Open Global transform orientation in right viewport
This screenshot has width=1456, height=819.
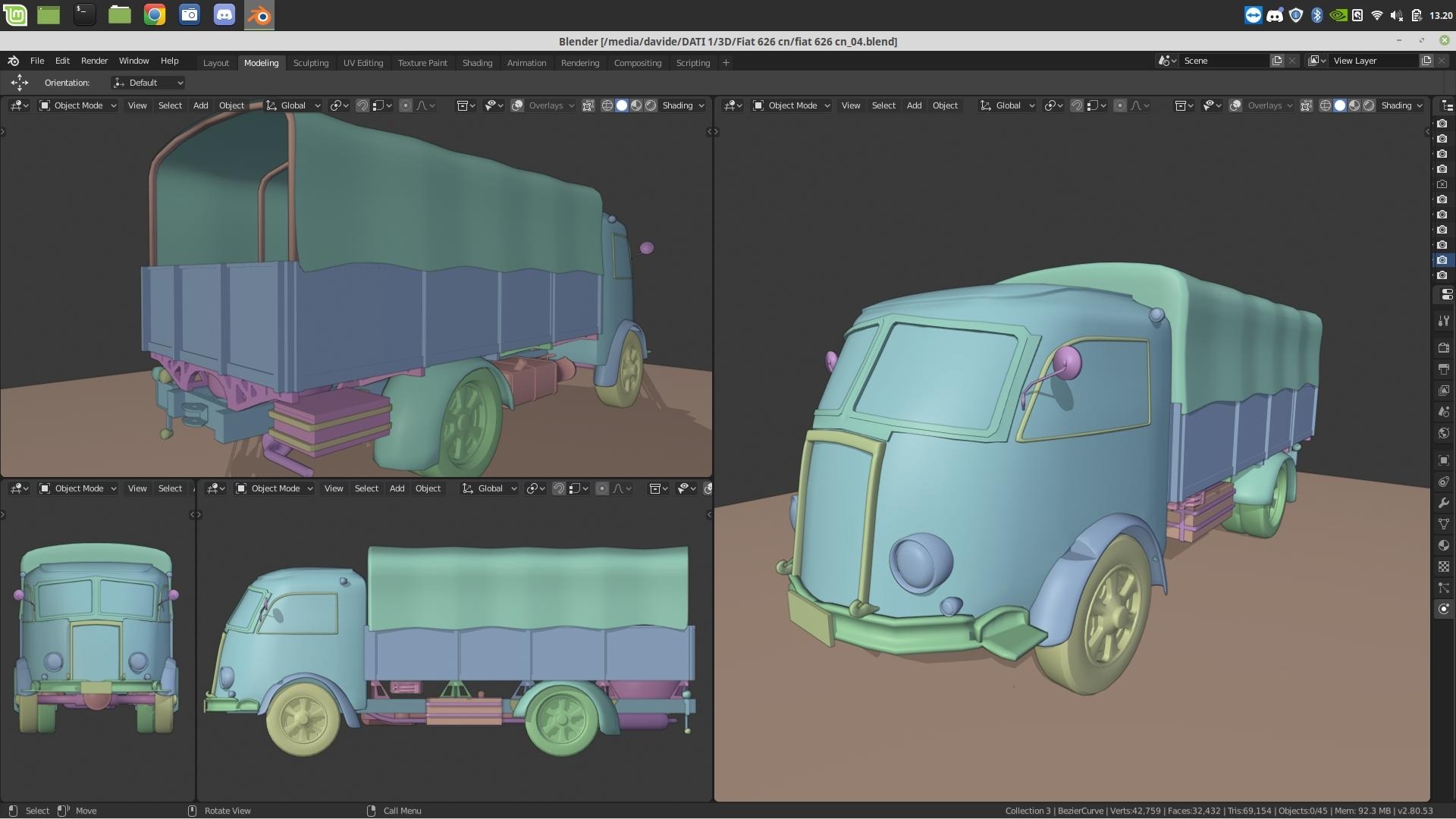click(x=1008, y=105)
